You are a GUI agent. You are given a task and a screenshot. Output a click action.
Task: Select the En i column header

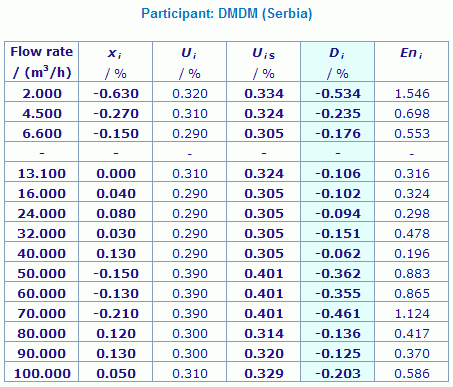pyautogui.click(x=412, y=62)
